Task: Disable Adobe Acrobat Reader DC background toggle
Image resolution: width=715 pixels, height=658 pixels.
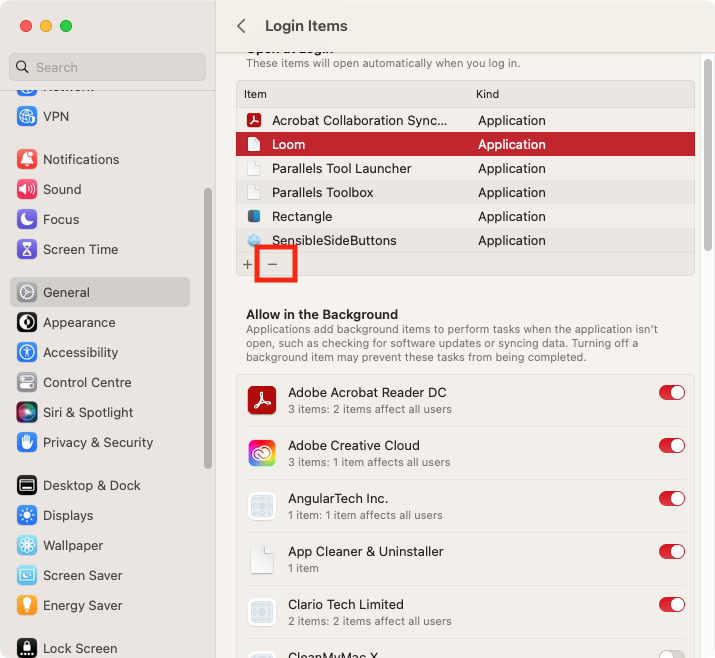Action: click(672, 393)
